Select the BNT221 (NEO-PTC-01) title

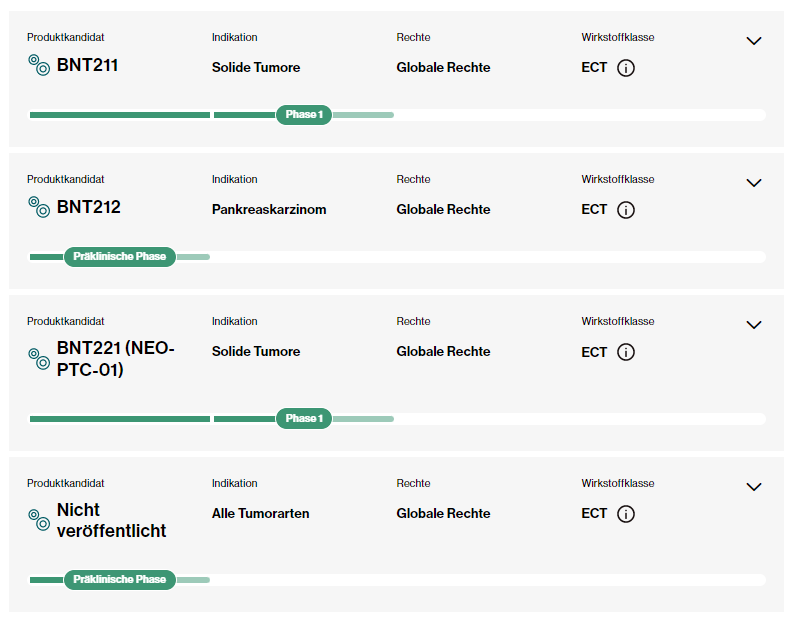115,359
